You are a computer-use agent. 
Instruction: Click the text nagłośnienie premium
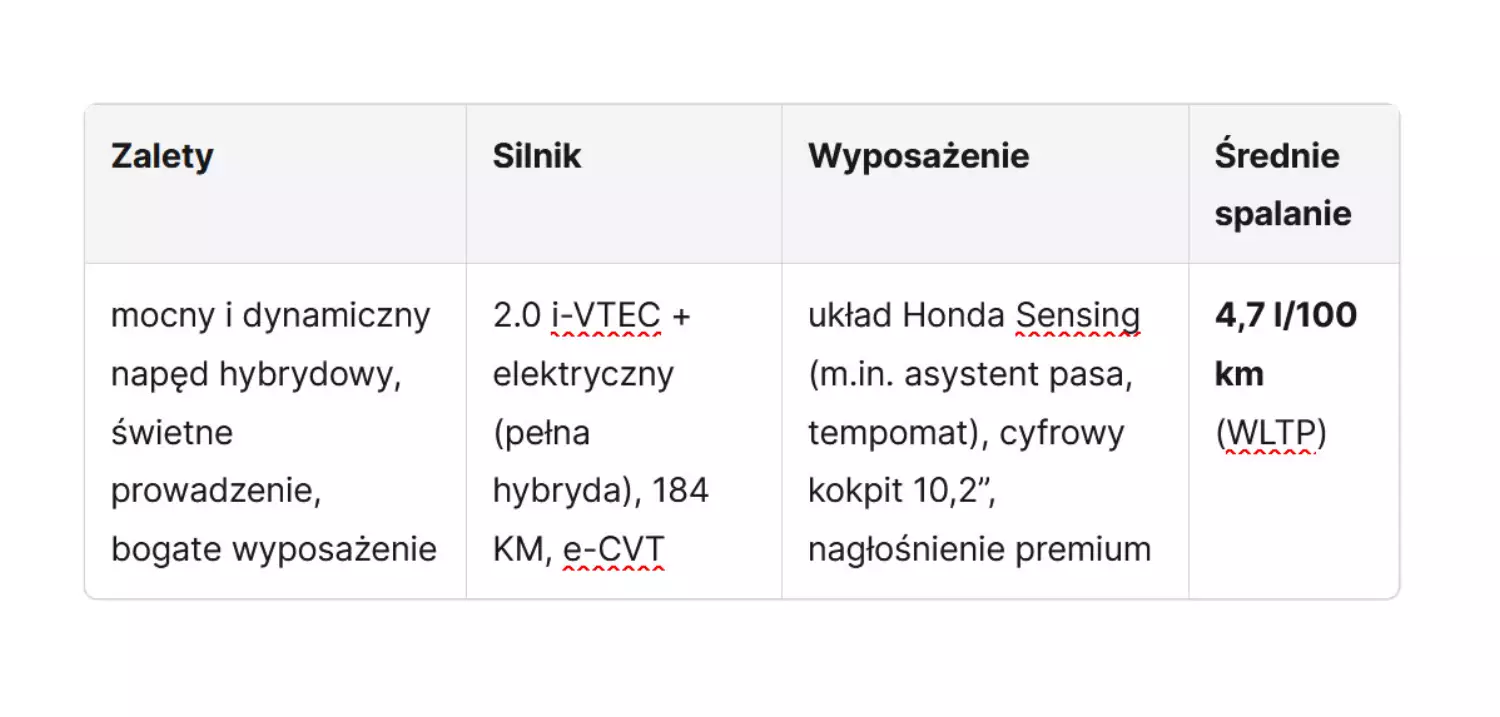point(979,549)
